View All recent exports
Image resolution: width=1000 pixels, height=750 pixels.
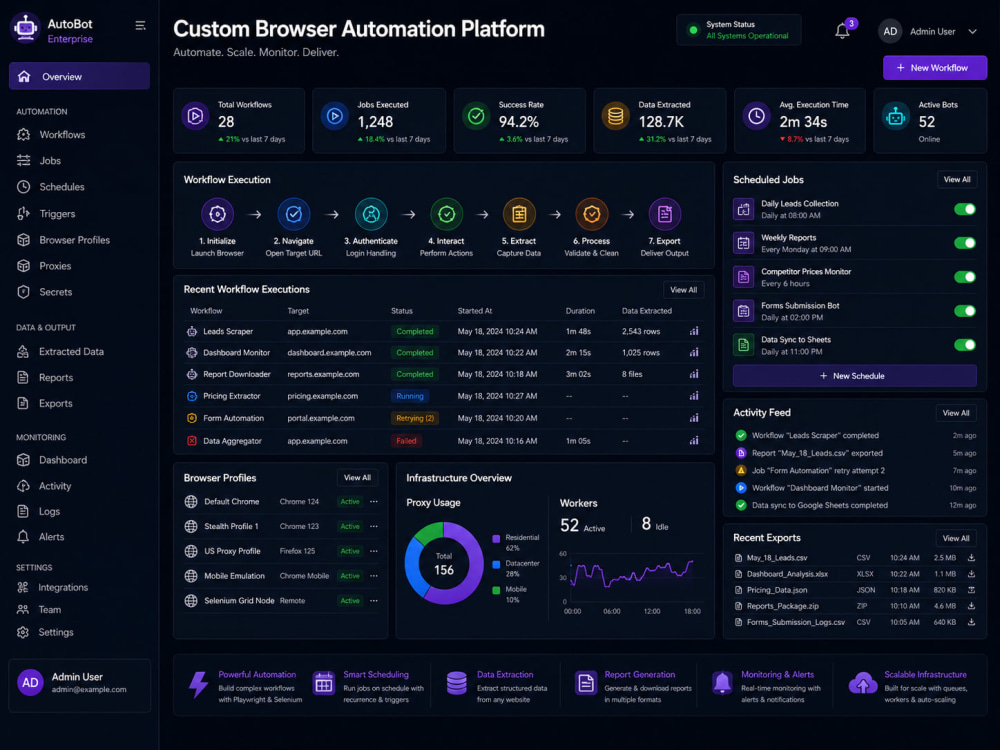(x=955, y=538)
